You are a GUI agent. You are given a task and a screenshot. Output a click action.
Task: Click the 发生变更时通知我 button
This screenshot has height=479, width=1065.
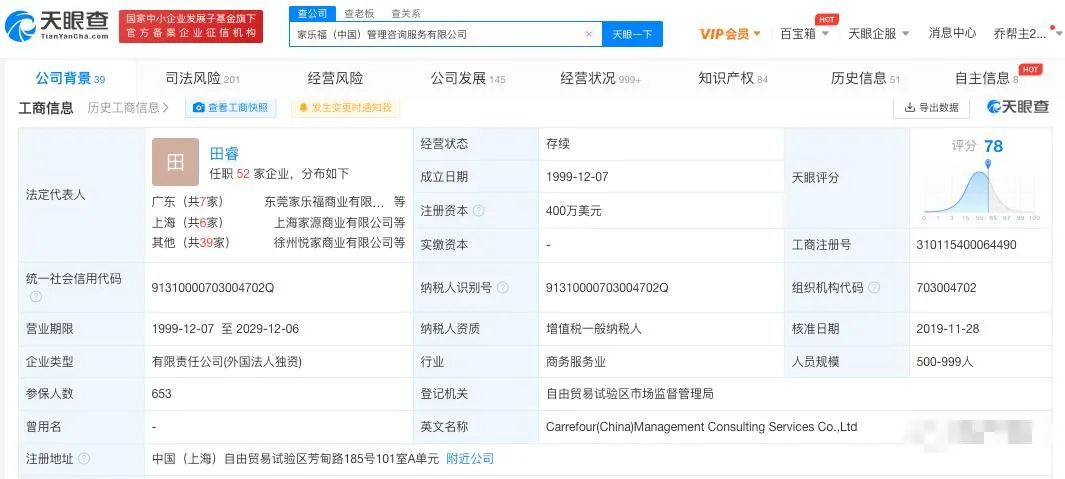tap(346, 107)
